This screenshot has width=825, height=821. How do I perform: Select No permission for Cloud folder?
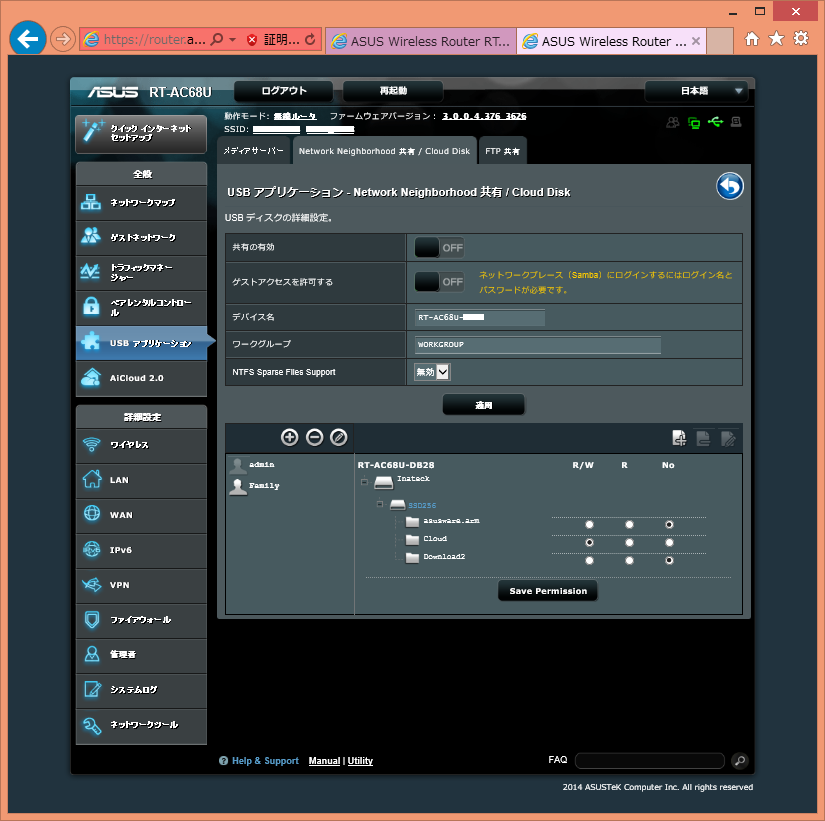coord(669,543)
